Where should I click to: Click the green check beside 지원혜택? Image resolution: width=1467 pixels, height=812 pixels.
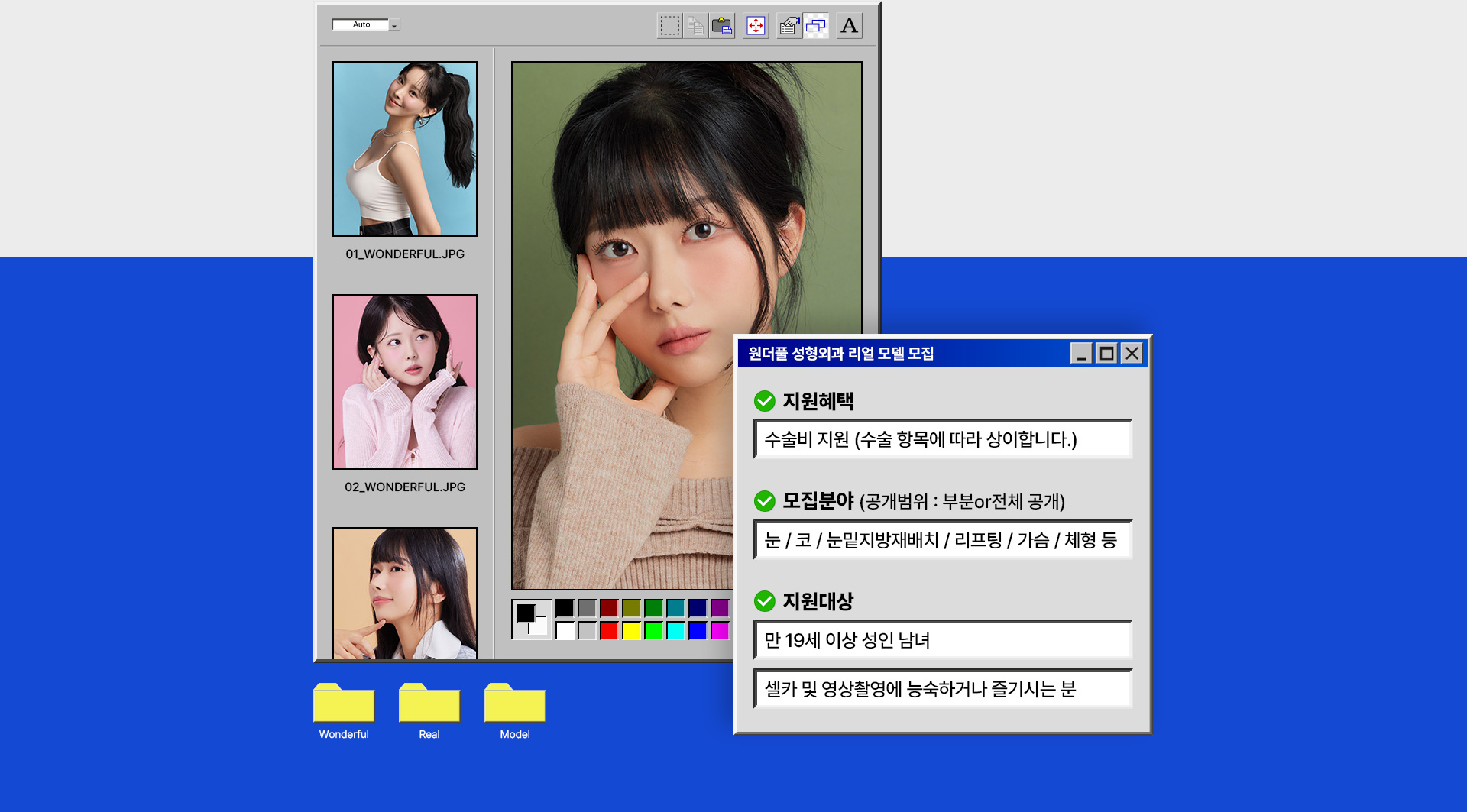764,401
